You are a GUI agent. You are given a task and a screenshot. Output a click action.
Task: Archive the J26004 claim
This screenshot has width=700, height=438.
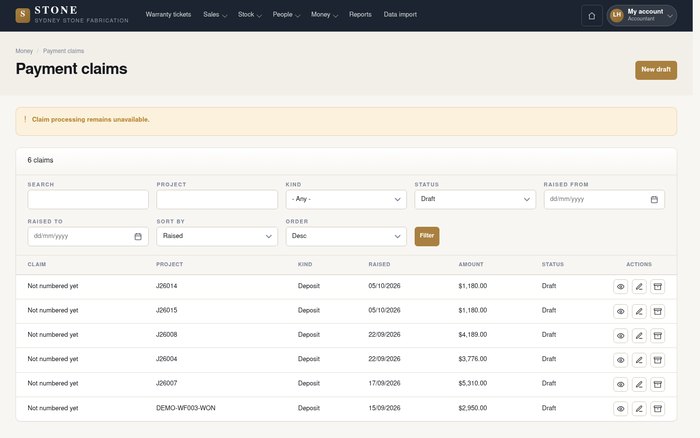(x=658, y=360)
